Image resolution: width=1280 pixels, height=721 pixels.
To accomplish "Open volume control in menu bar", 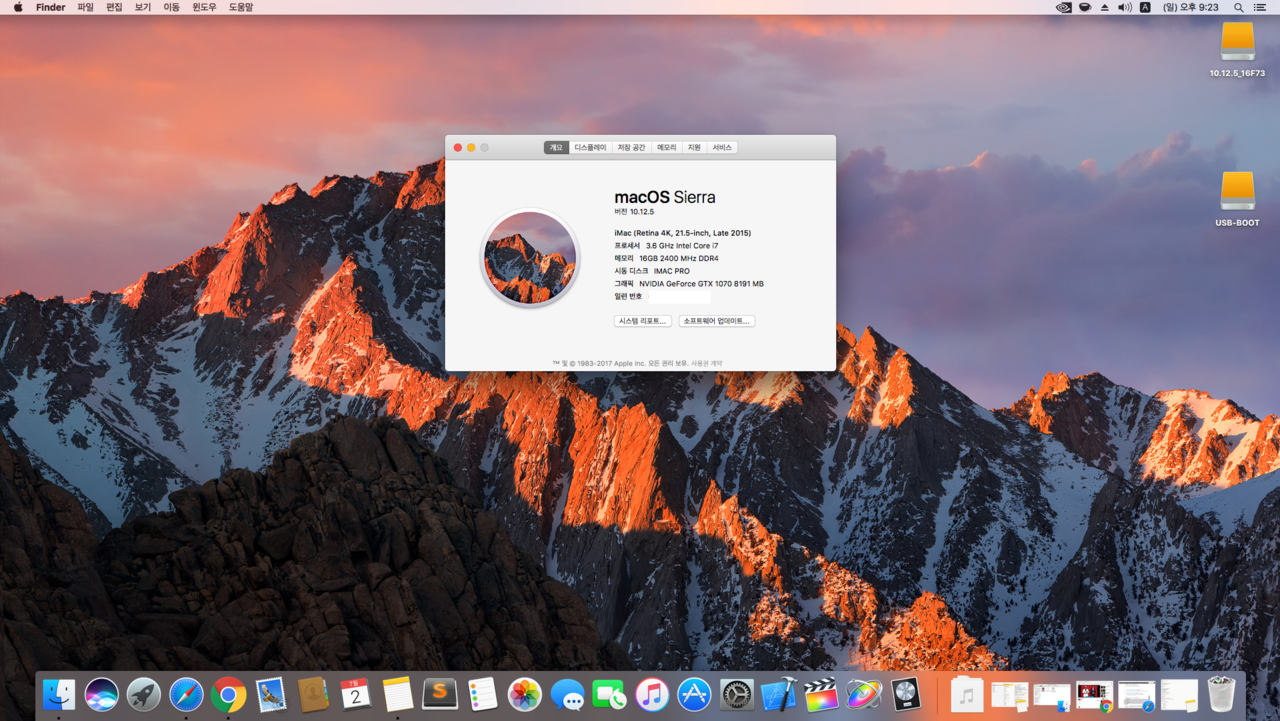I will pyautogui.click(x=1125, y=7).
